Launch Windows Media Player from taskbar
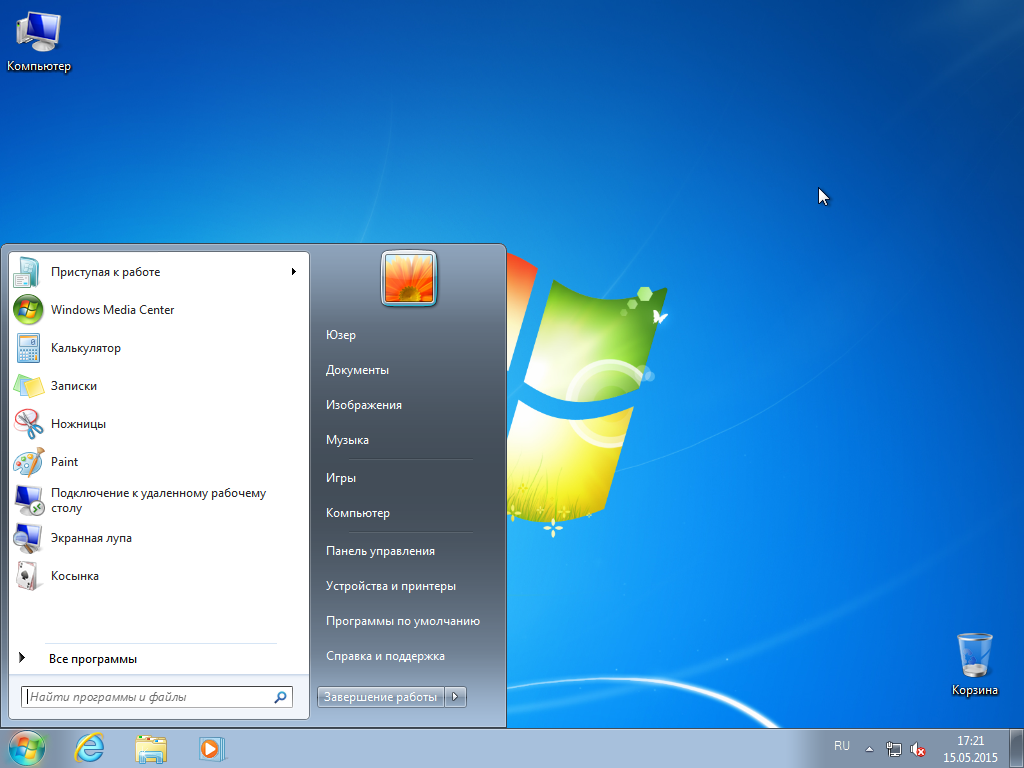Viewport: 1024px width, 768px height. tap(211, 748)
